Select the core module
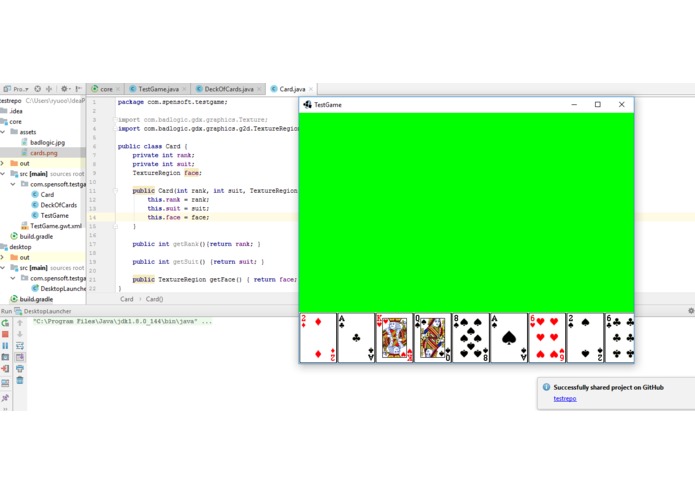This screenshot has width=695, height=494. (x=11, y=121)
